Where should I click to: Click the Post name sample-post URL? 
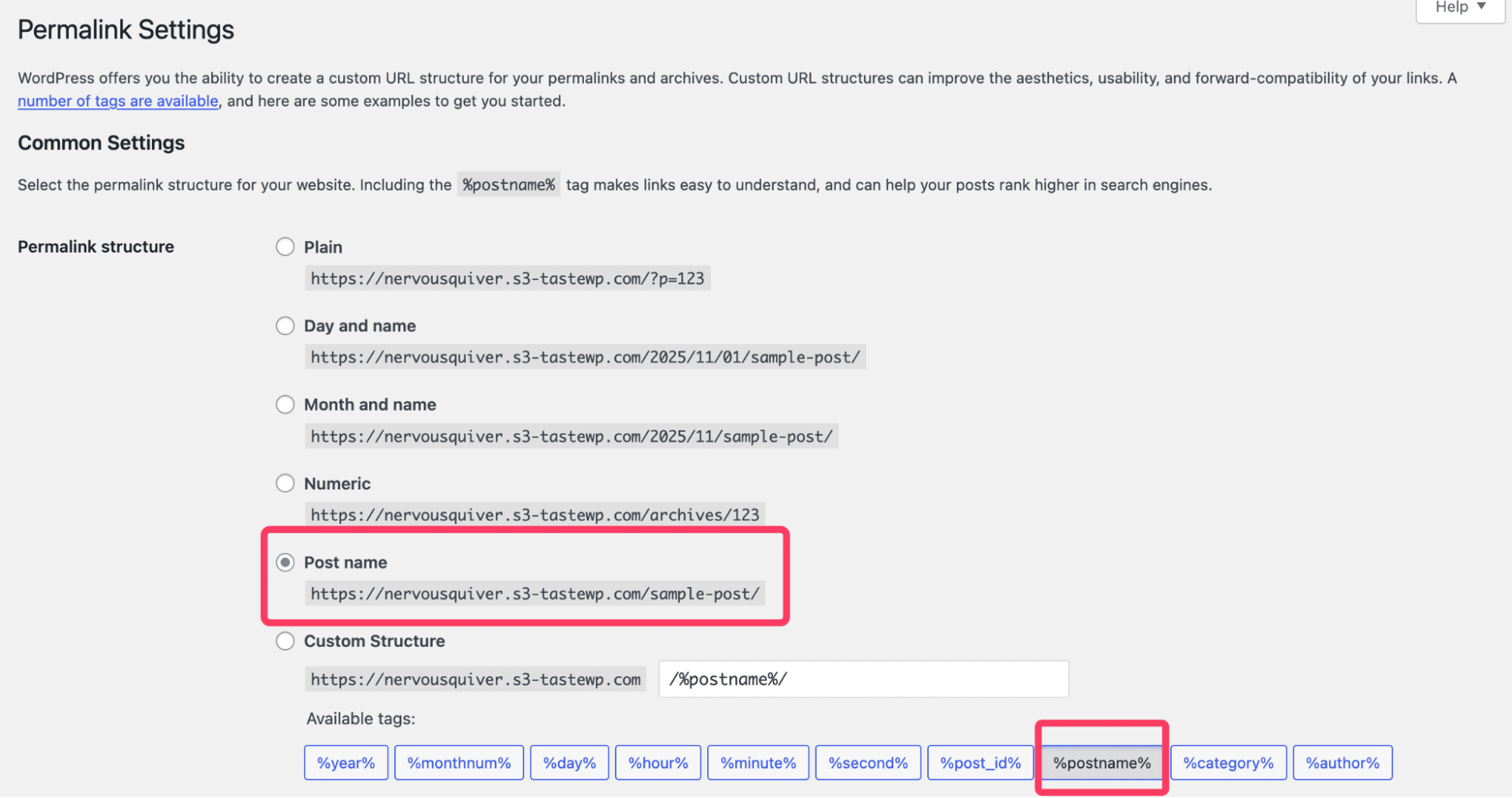535,594
